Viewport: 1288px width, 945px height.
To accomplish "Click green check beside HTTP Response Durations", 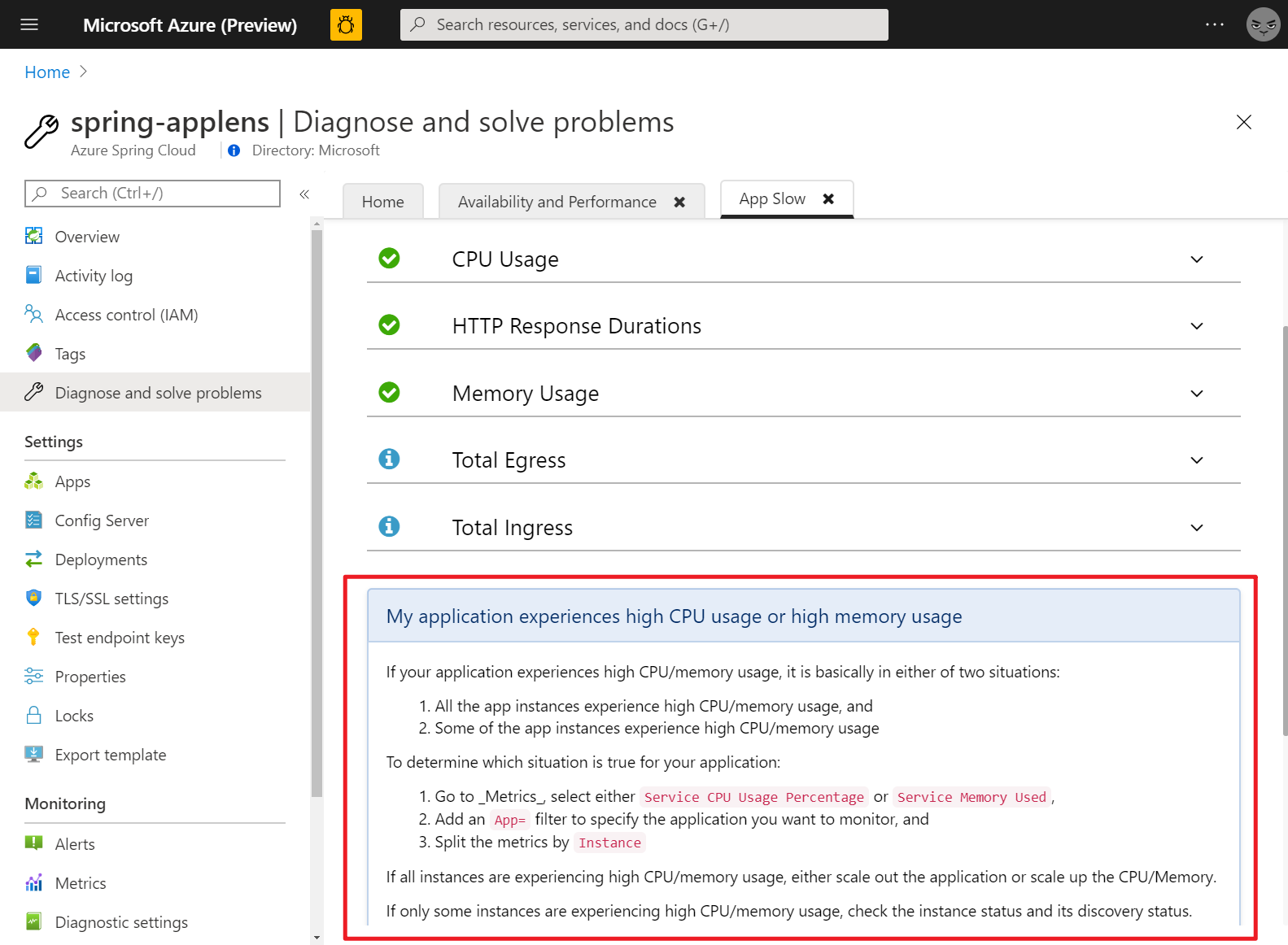I will (x=389, y=324).
